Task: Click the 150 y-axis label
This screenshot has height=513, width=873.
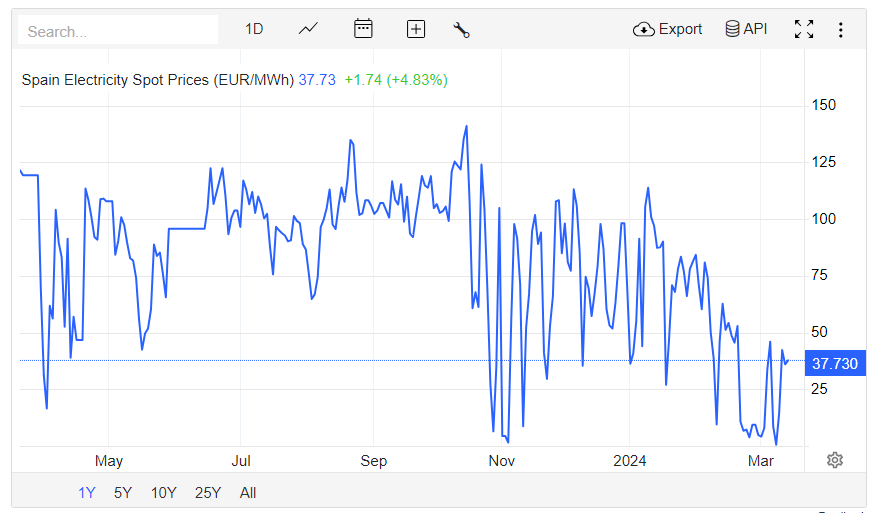Action: (x=823, y=105)
